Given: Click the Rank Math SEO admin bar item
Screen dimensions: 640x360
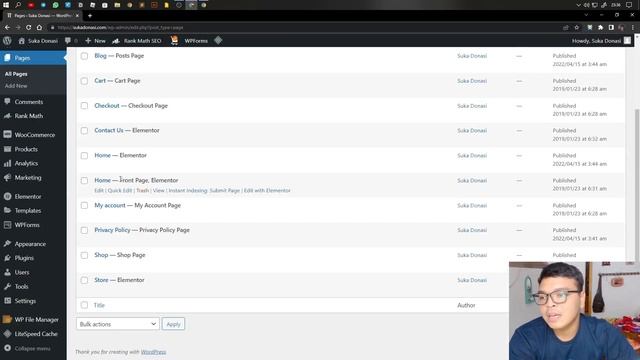Looking at the screenshot, I should point(137,41).
